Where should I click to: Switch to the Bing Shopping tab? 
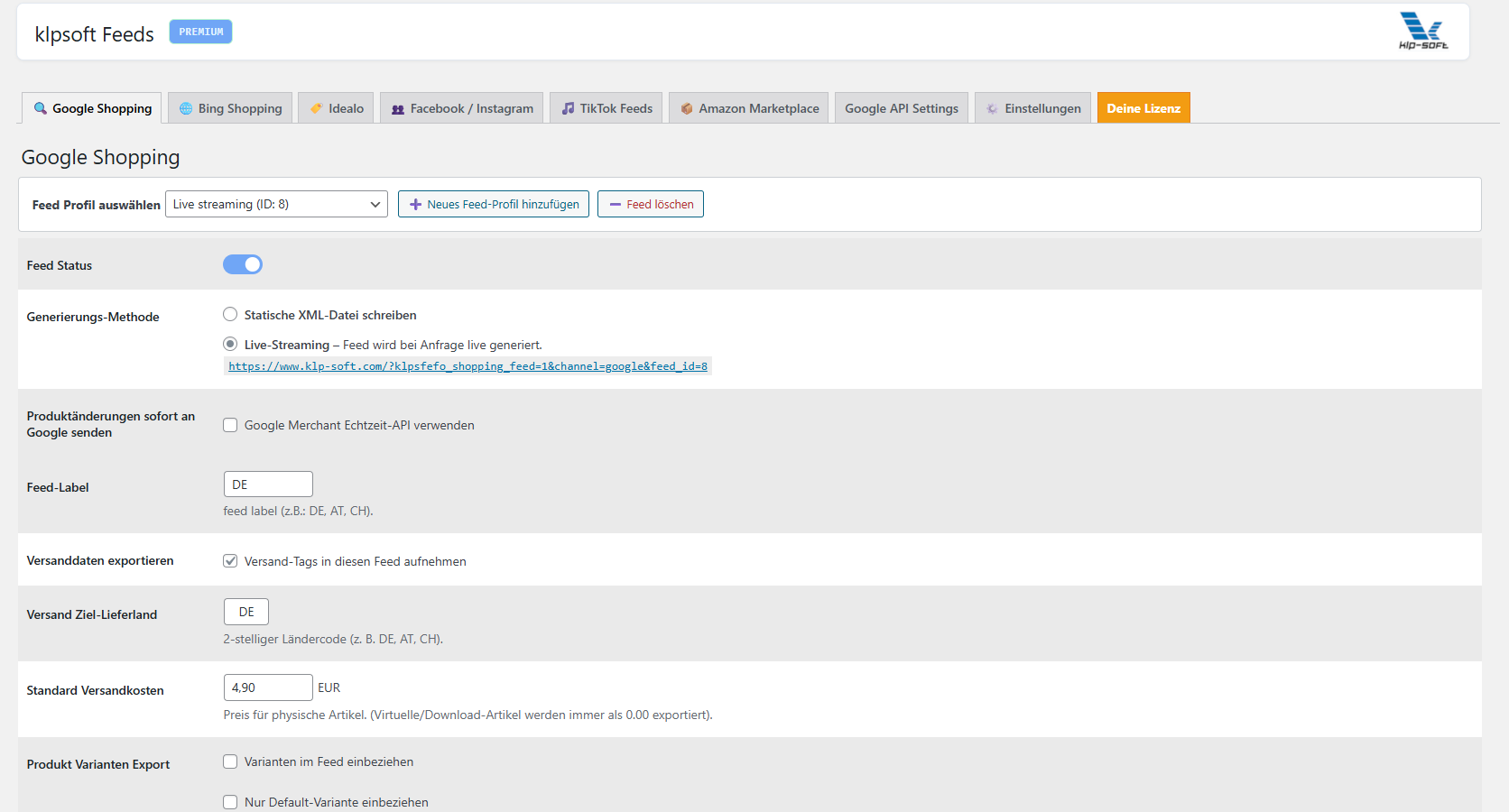[x=230, y=108]
